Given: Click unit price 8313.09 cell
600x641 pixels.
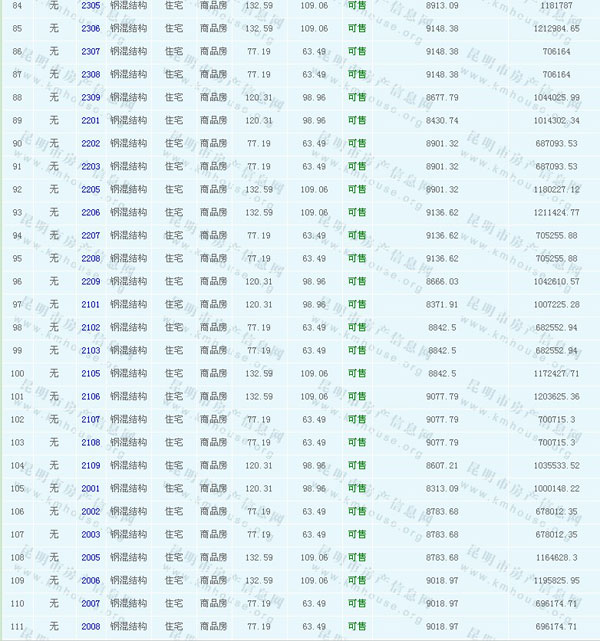Looking at the screenshot, I should click(x=441, y=488).
